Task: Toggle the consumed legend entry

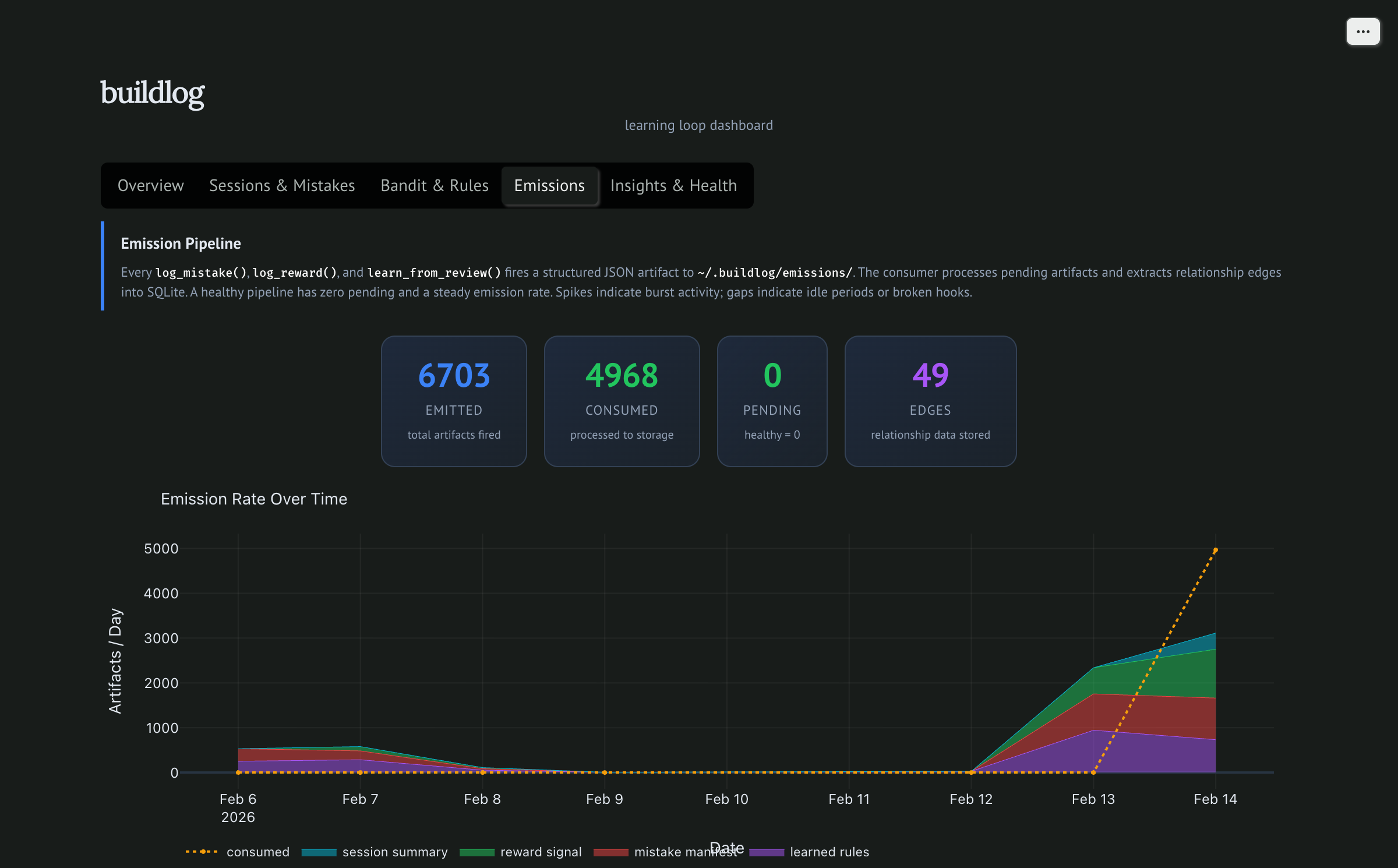Action: (x=257, y=852)
